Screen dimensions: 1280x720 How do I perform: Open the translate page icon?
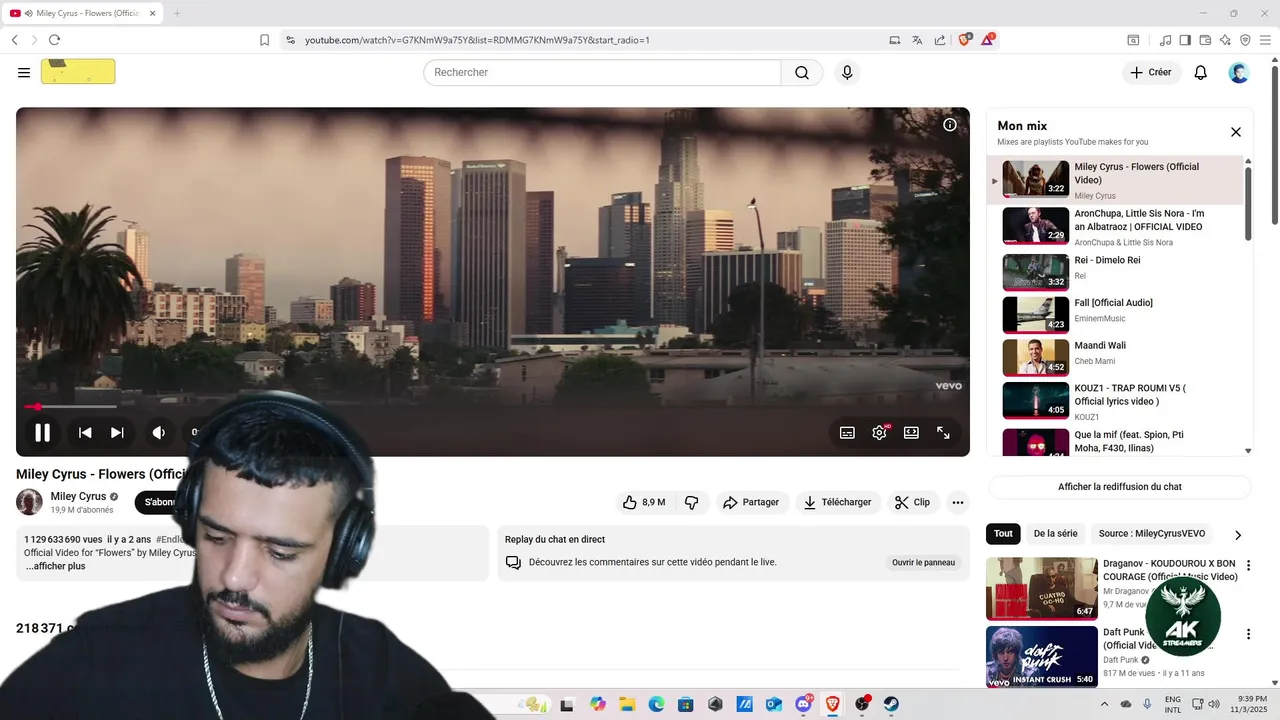[917, 40]
